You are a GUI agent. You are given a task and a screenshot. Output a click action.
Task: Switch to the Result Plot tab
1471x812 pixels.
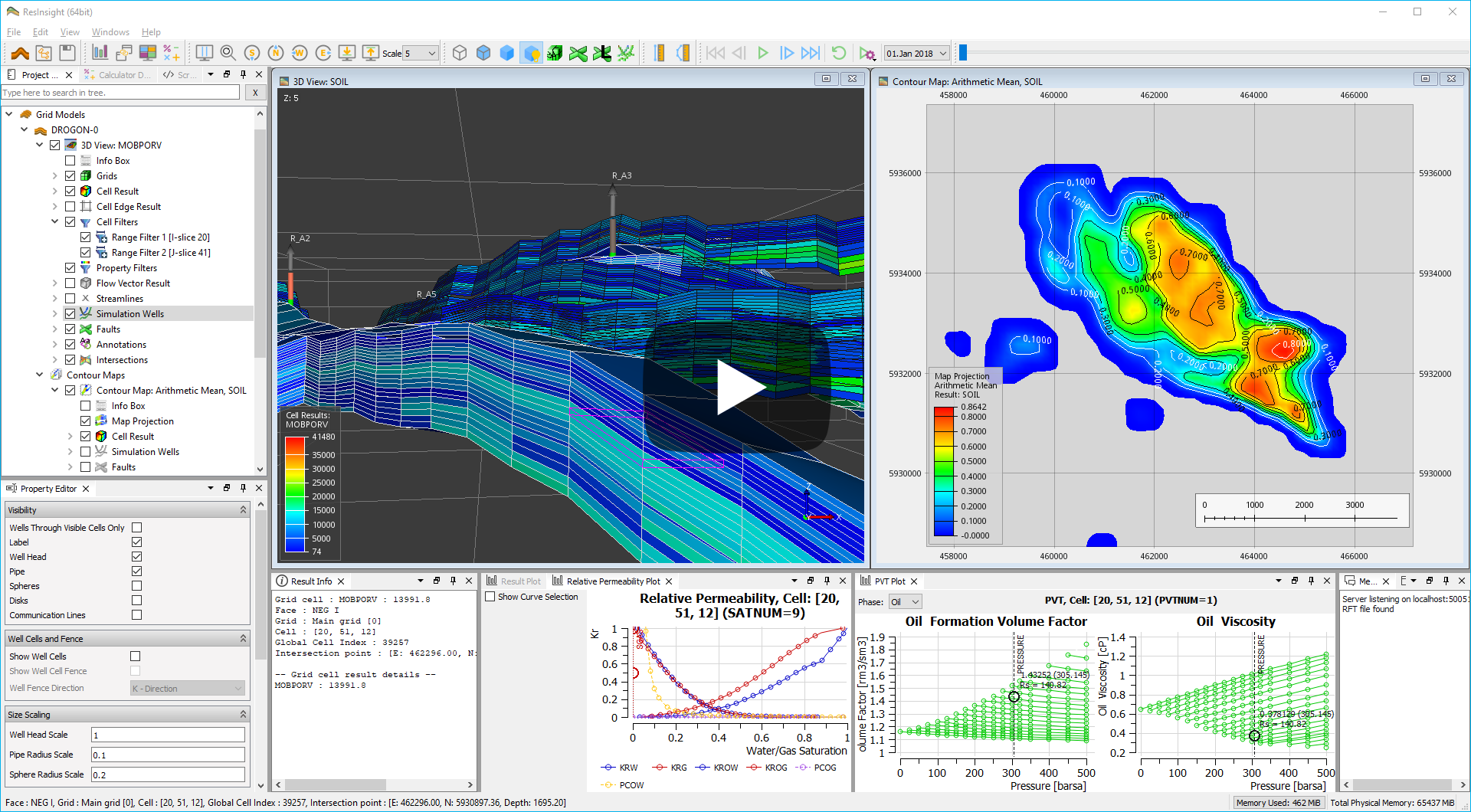pyautogui.click(x=519, y=581)
